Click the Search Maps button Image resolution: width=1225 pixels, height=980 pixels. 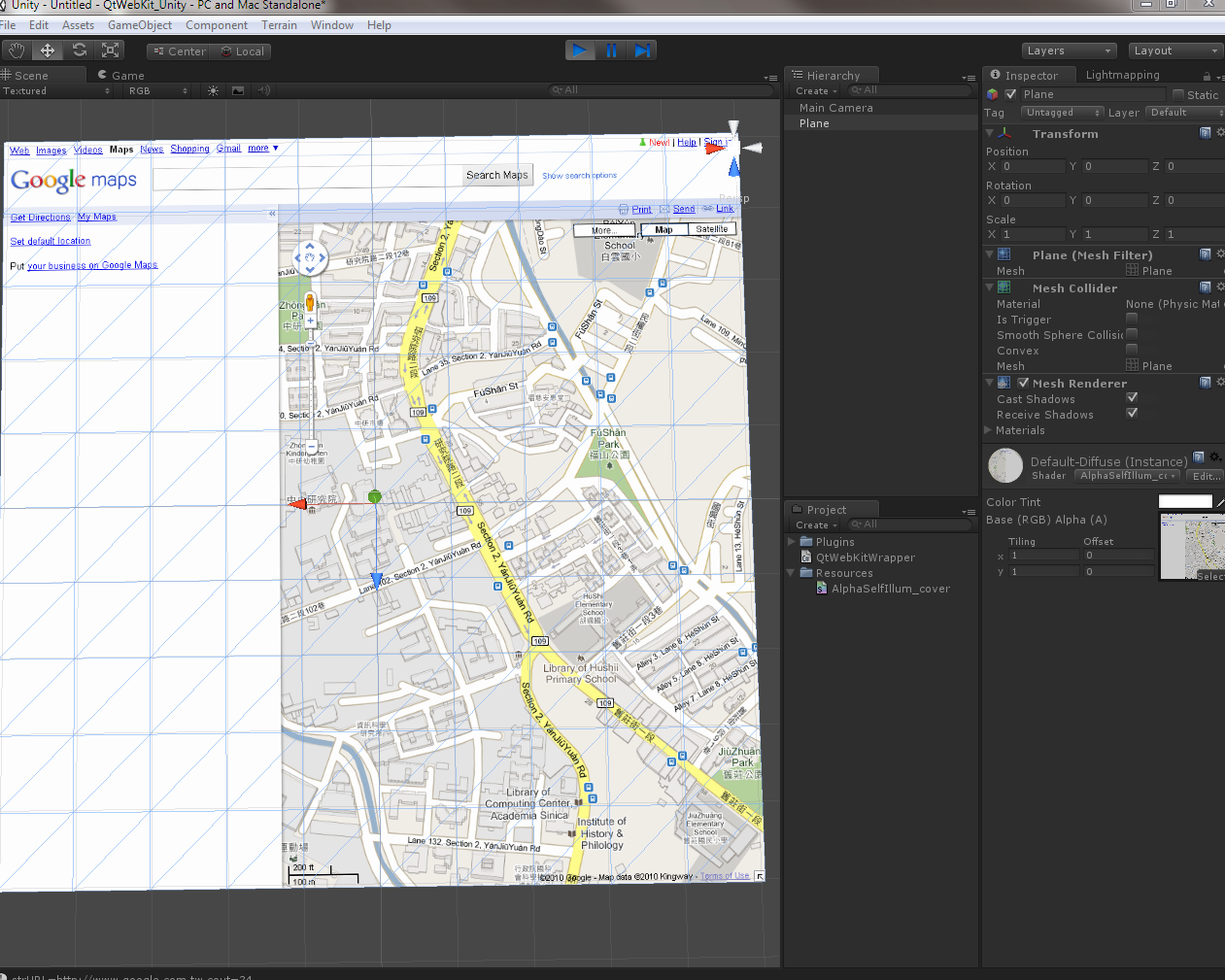pyautogui.click(x=497, y=175)
